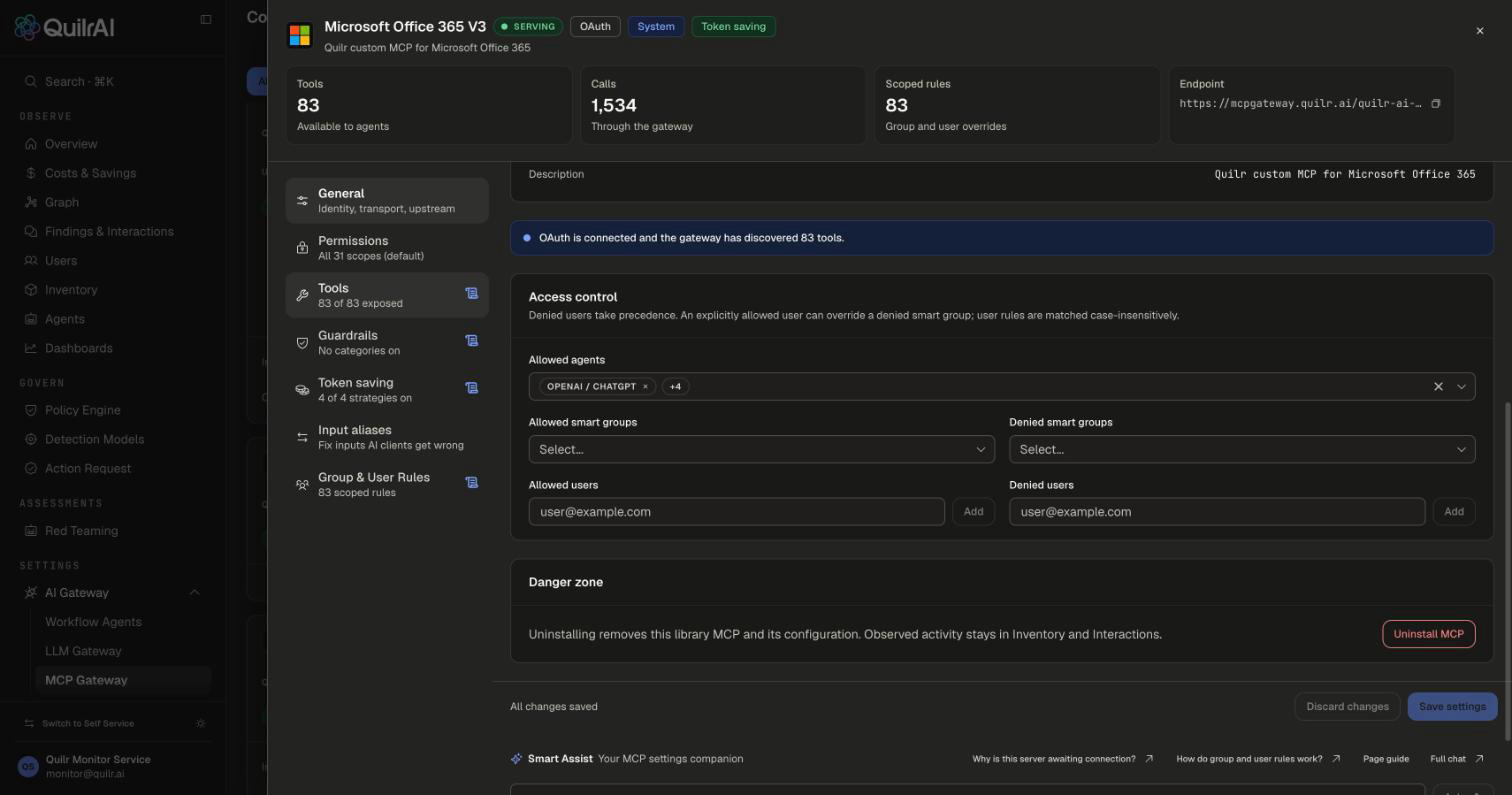Open the Input aliases tab
This screenshot has width=1512, height=795.
pos(387,437)
